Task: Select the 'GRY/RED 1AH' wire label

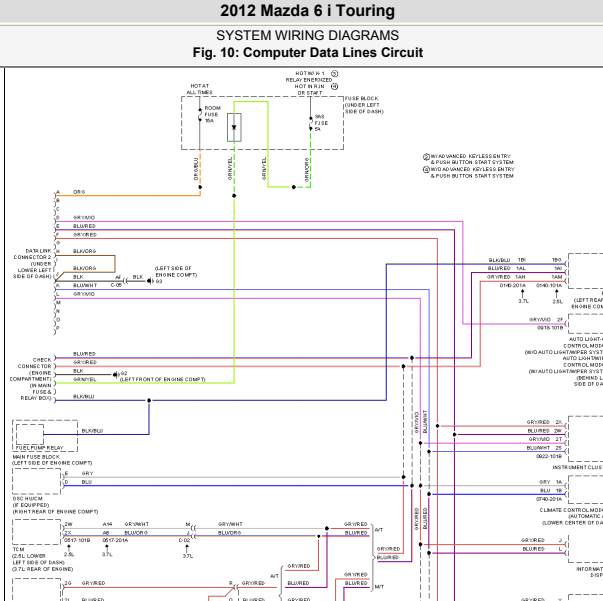Action: [506, 277]
